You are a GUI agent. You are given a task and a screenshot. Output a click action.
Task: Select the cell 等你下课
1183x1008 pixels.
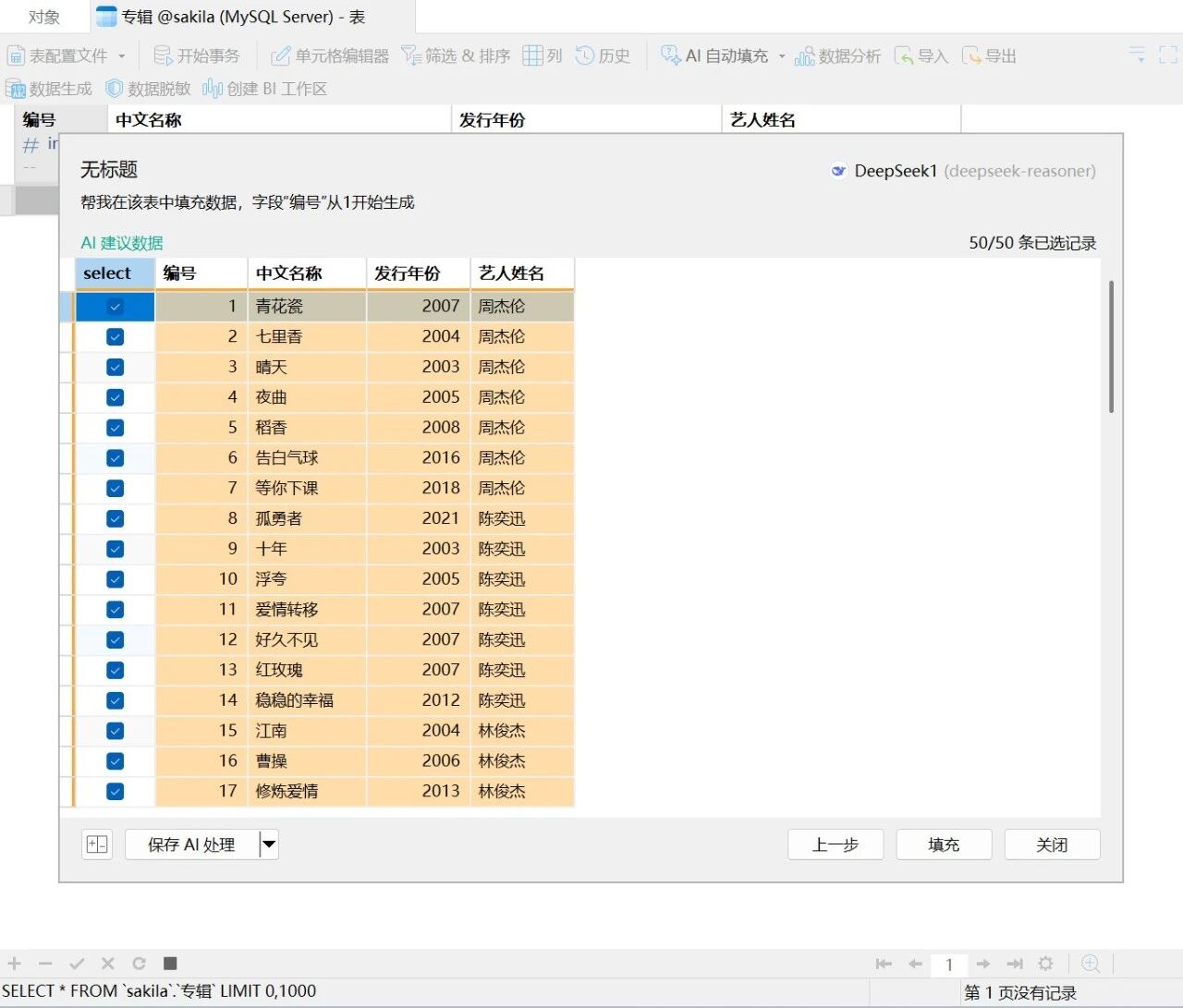click(x=307, y=489)
